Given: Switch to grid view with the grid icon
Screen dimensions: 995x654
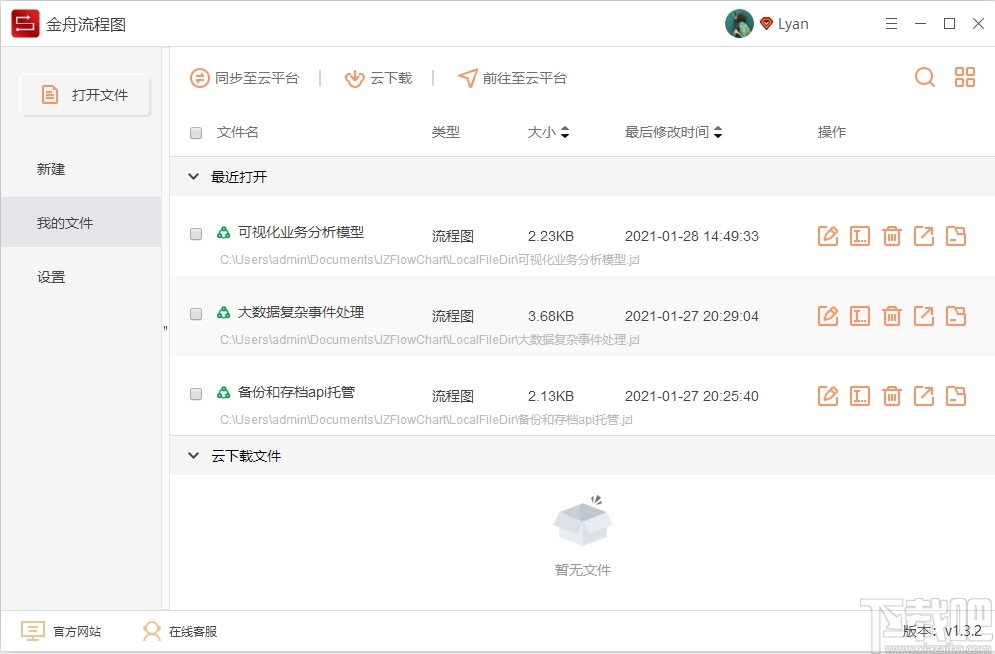Looking at the screenshot, I should 964,77.
